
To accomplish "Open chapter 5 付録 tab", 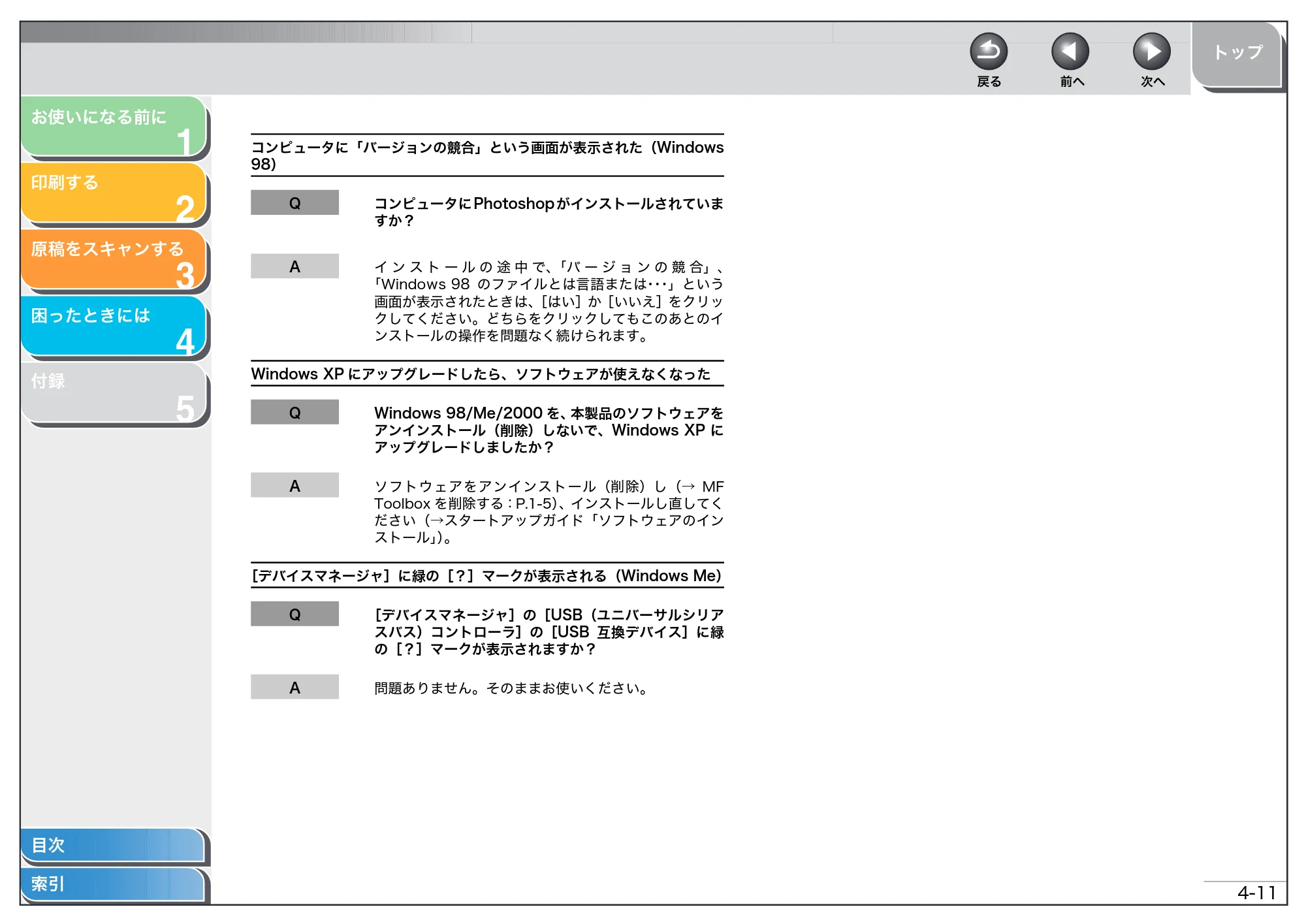I will pyautogui.click(x=114, y=392).
